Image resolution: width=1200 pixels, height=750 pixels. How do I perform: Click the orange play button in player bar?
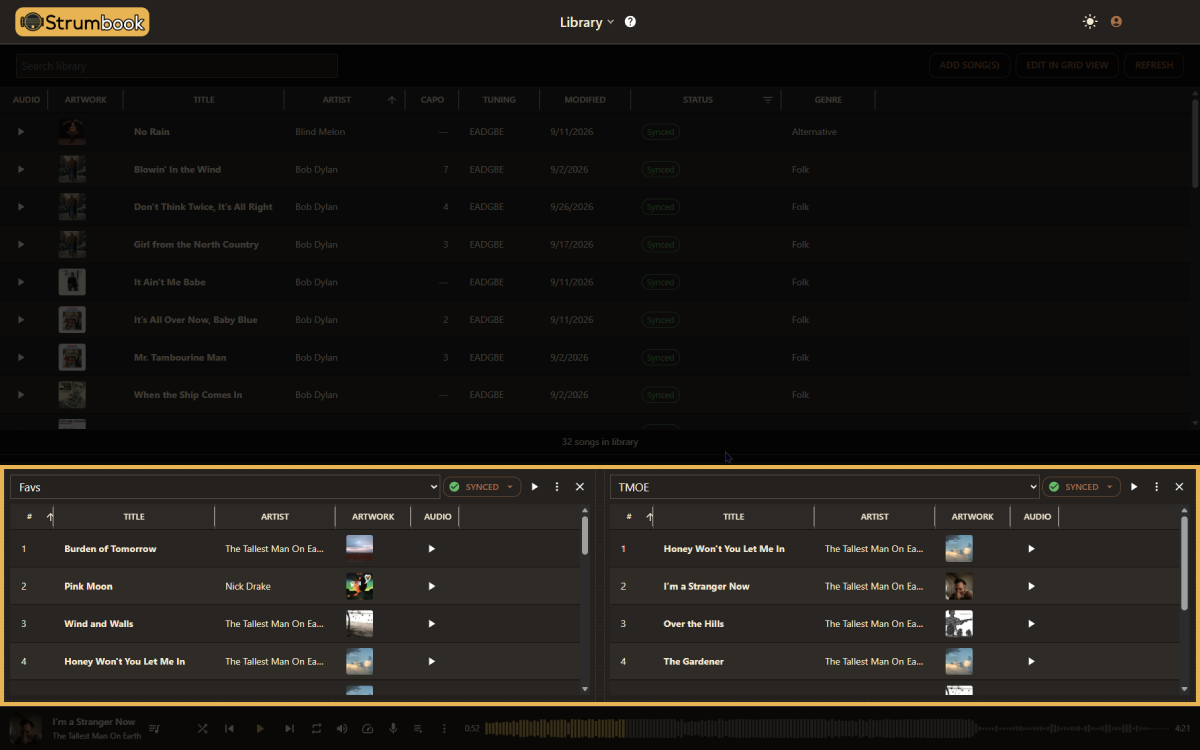point(260,729)
